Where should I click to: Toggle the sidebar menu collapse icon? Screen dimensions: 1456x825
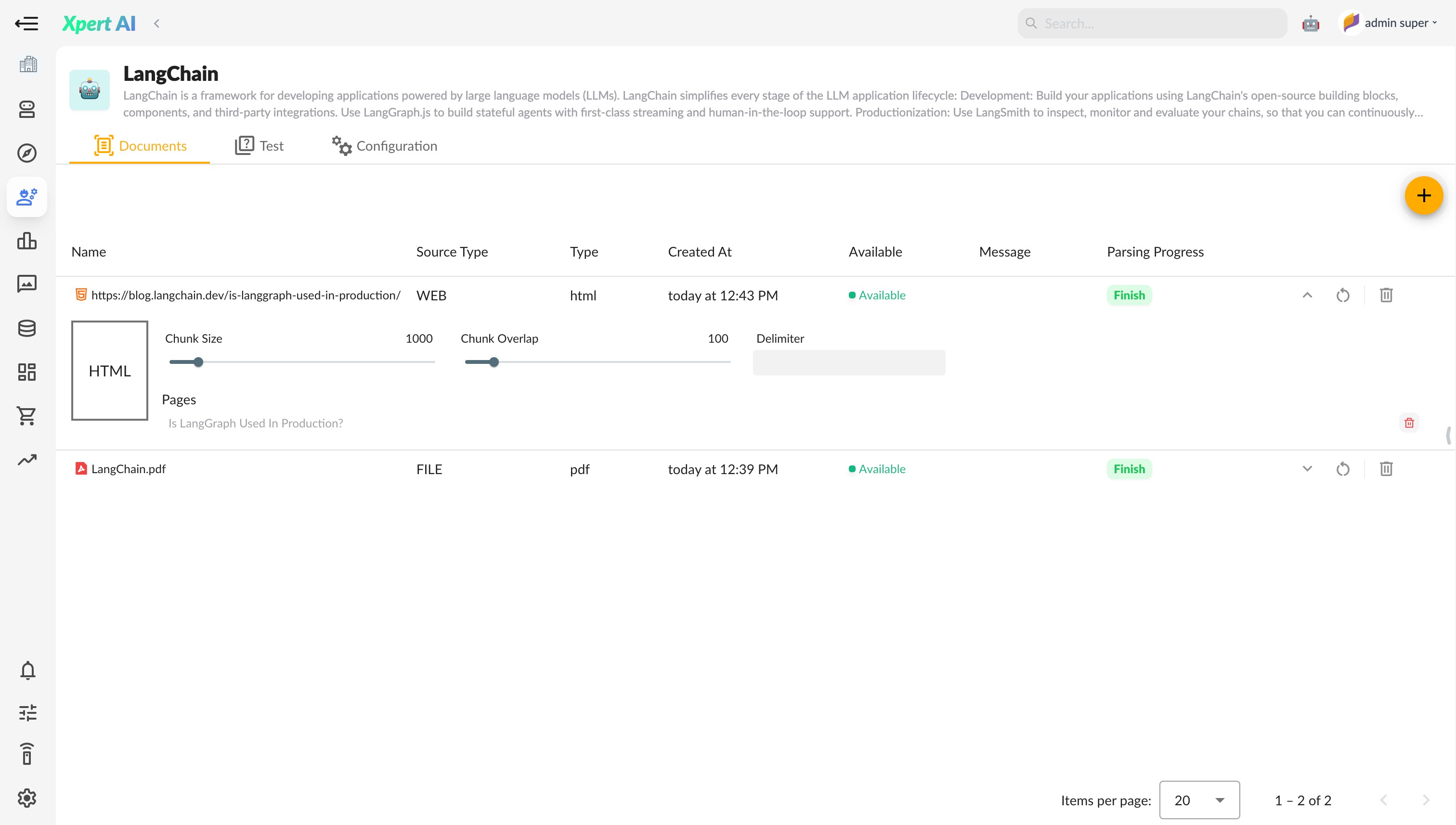pyautogui.click(x=26, y=23)
